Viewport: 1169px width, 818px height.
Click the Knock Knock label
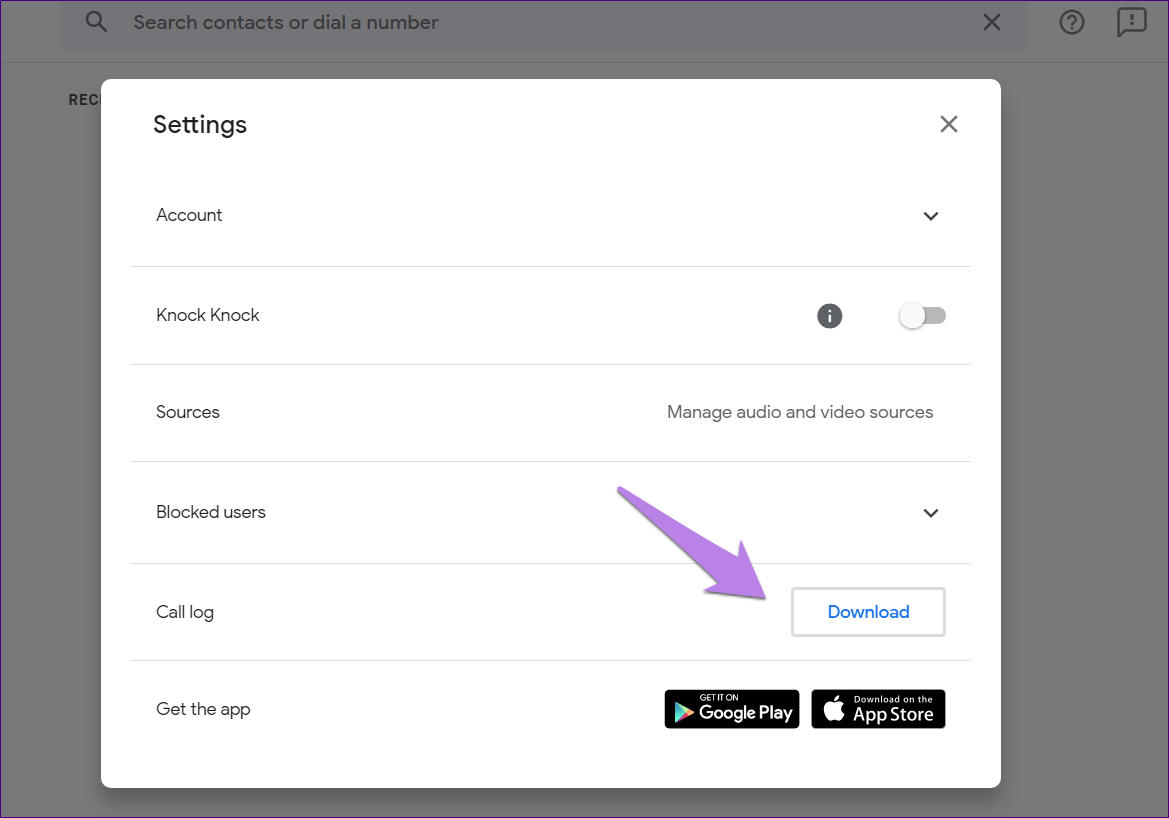click(x=208, y=315)
